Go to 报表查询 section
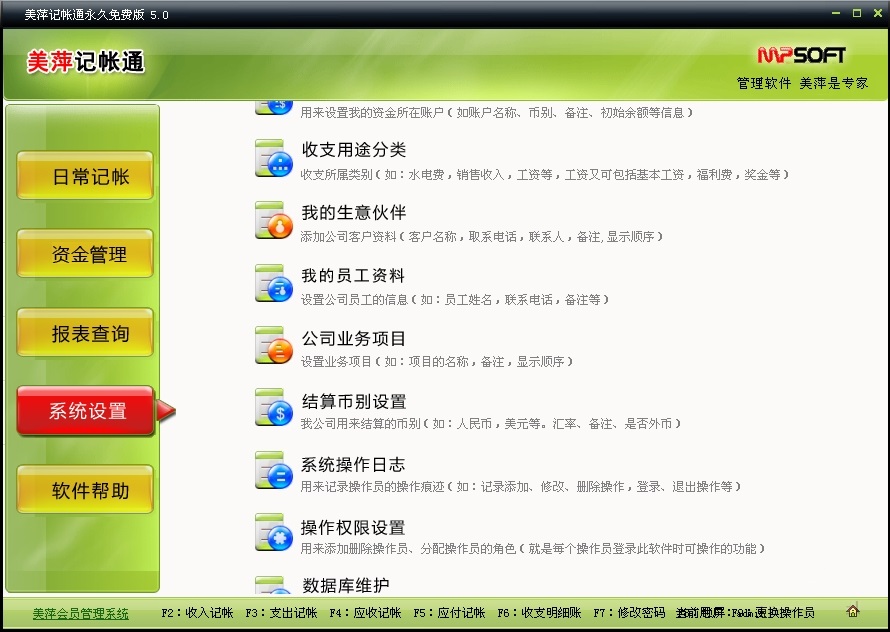 pos(85,333)
